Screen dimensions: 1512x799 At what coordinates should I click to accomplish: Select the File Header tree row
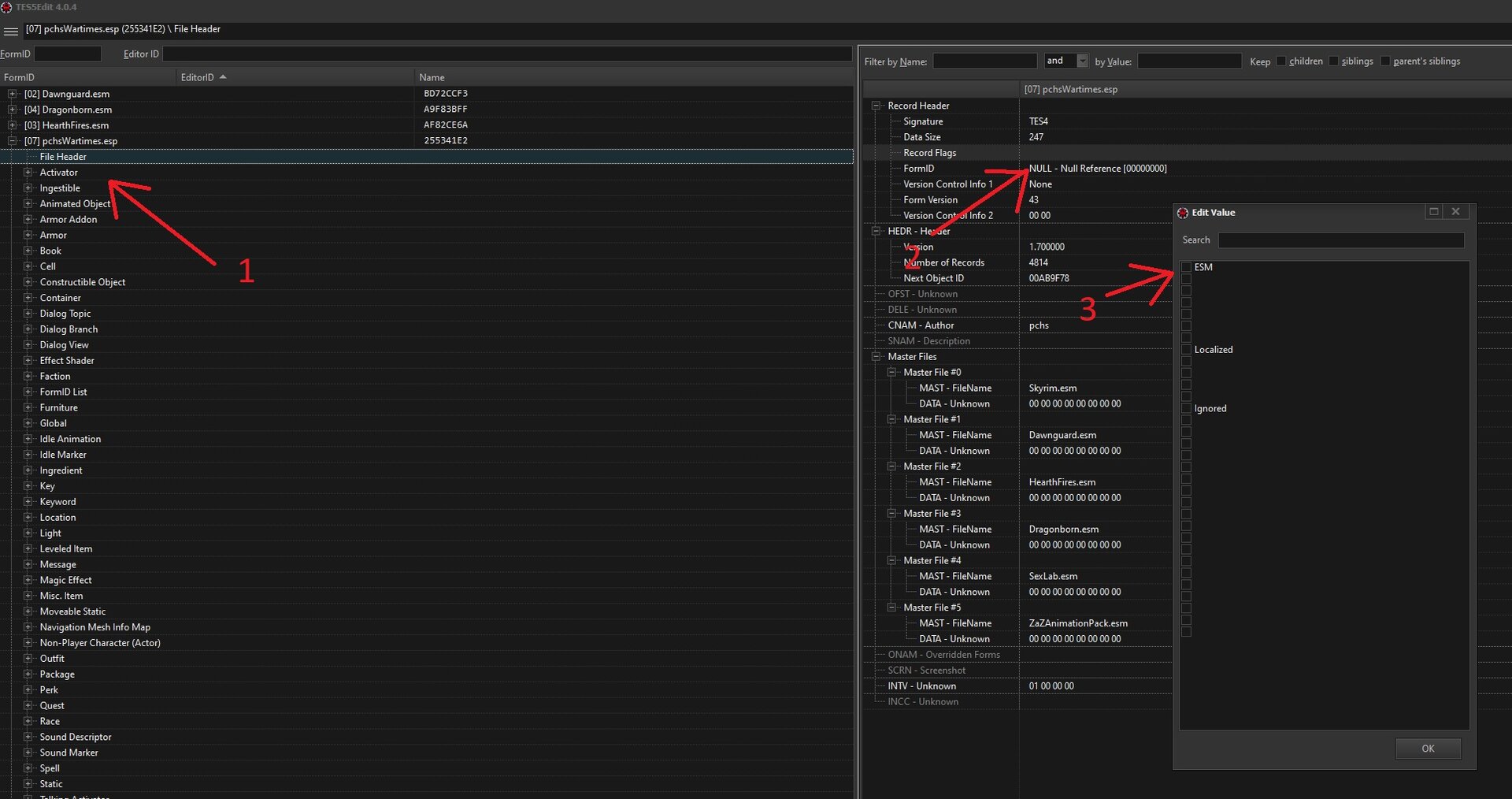(x=427, y=157)
